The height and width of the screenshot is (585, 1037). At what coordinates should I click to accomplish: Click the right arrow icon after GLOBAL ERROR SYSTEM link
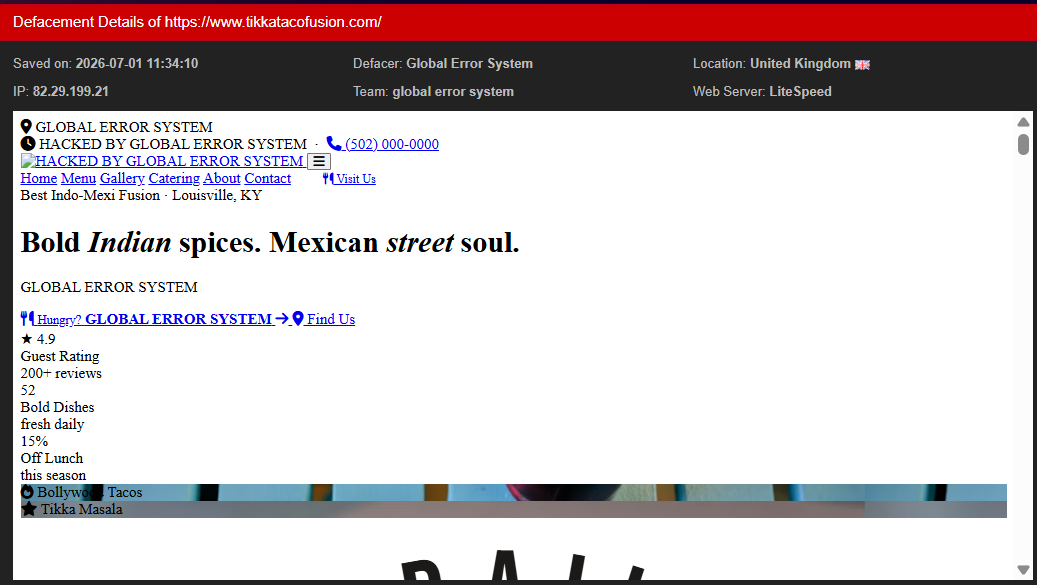tap(282, 319)
